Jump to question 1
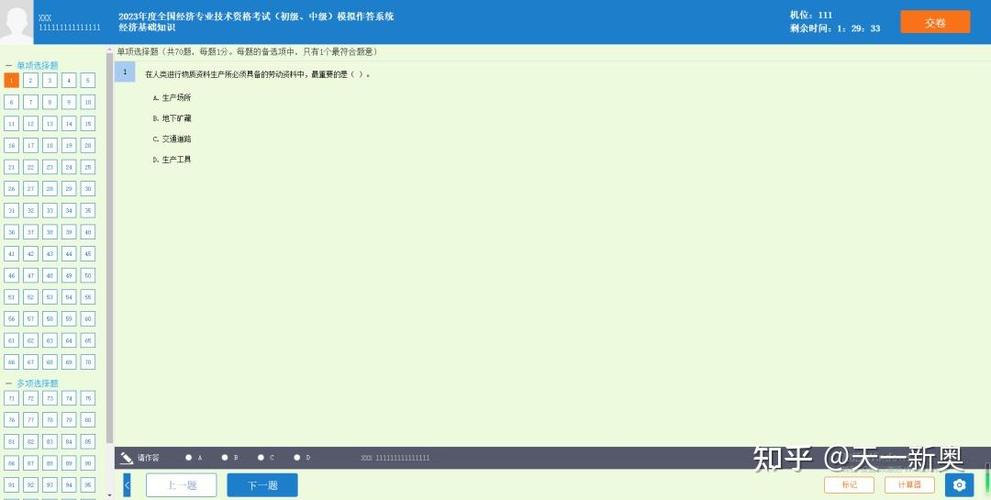This screenshot has width=991, height=500. (x=11, y=80)
